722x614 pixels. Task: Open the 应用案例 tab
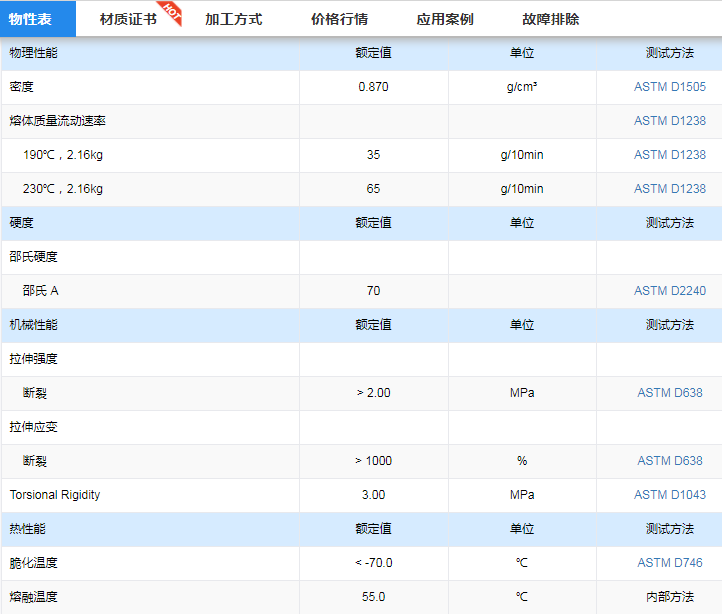[445, 19]
